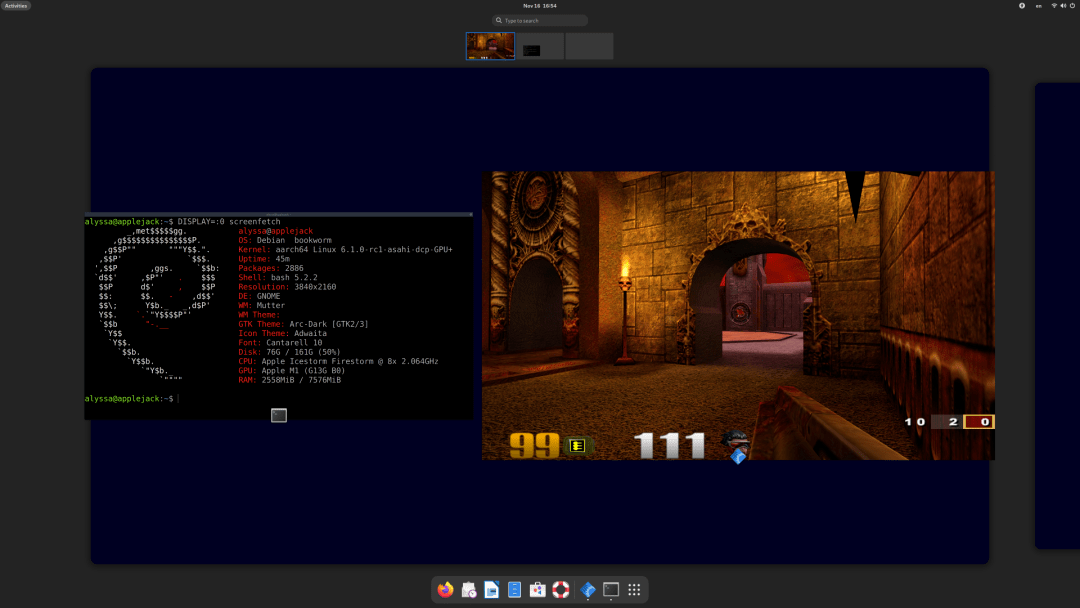Open the Help lifebuoy icon
This screenshot has height=608, width=1080.
561,590
